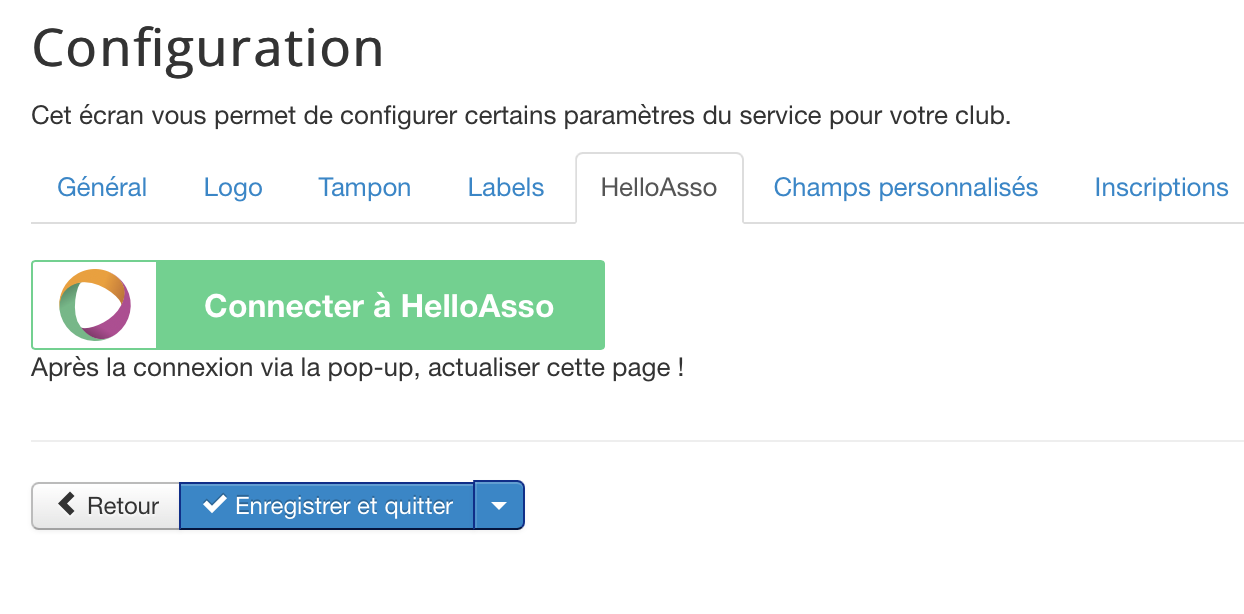Click the active HelloAsso tab

(659, 188)
